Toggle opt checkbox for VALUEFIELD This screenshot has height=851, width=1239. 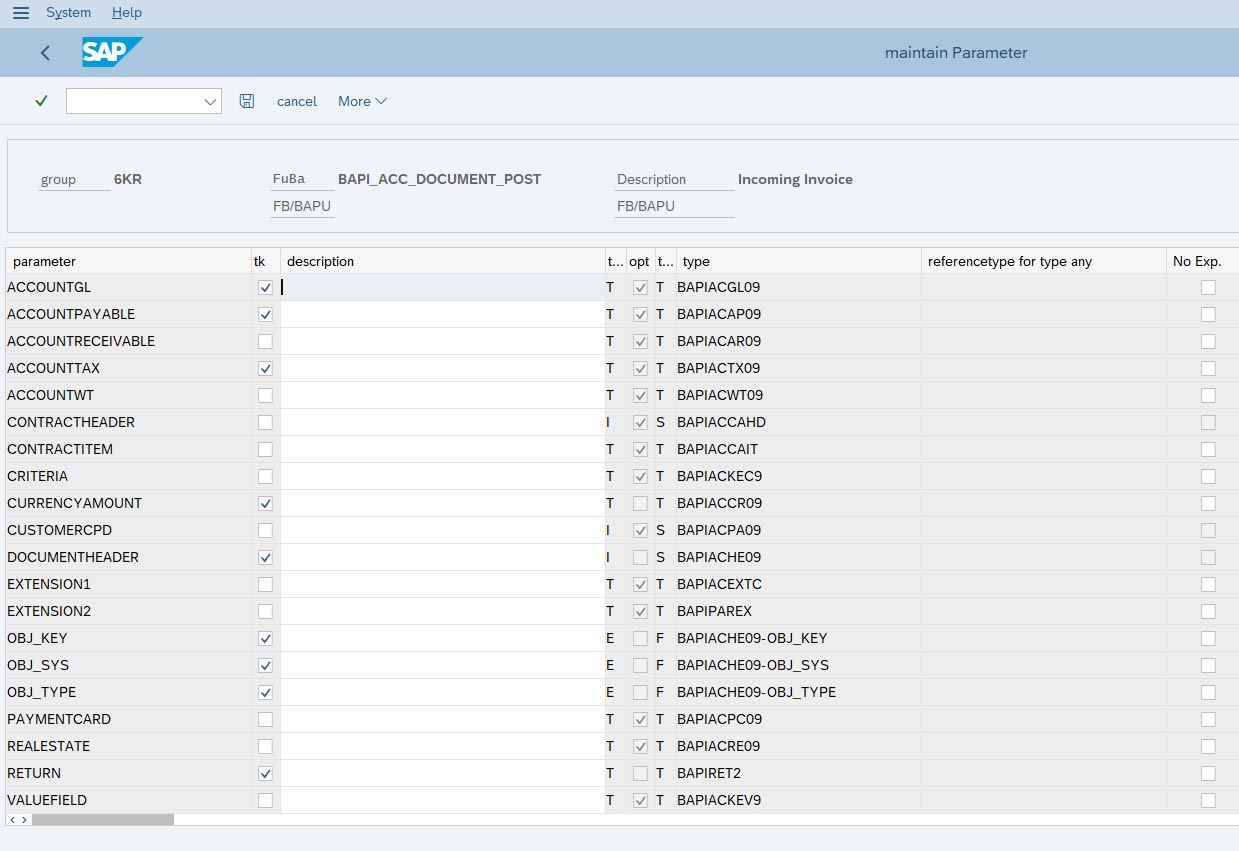pyautogui.click(x=640, y=800)
